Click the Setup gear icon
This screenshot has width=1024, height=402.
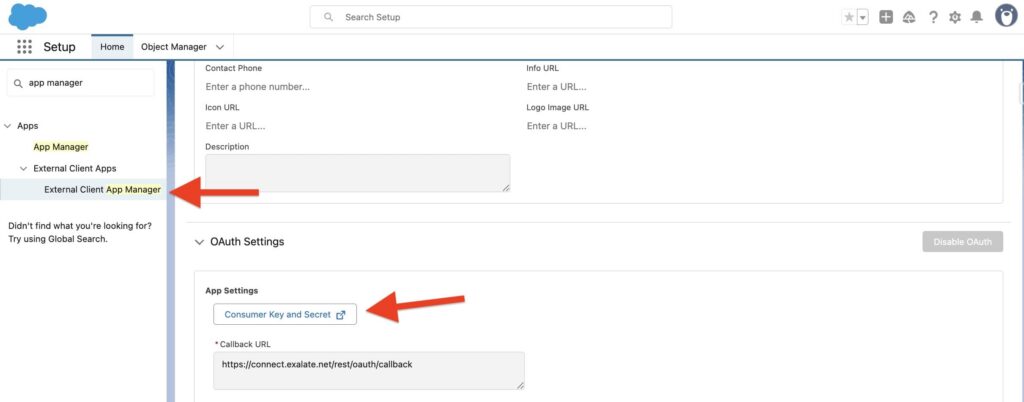tap(955, 17)
